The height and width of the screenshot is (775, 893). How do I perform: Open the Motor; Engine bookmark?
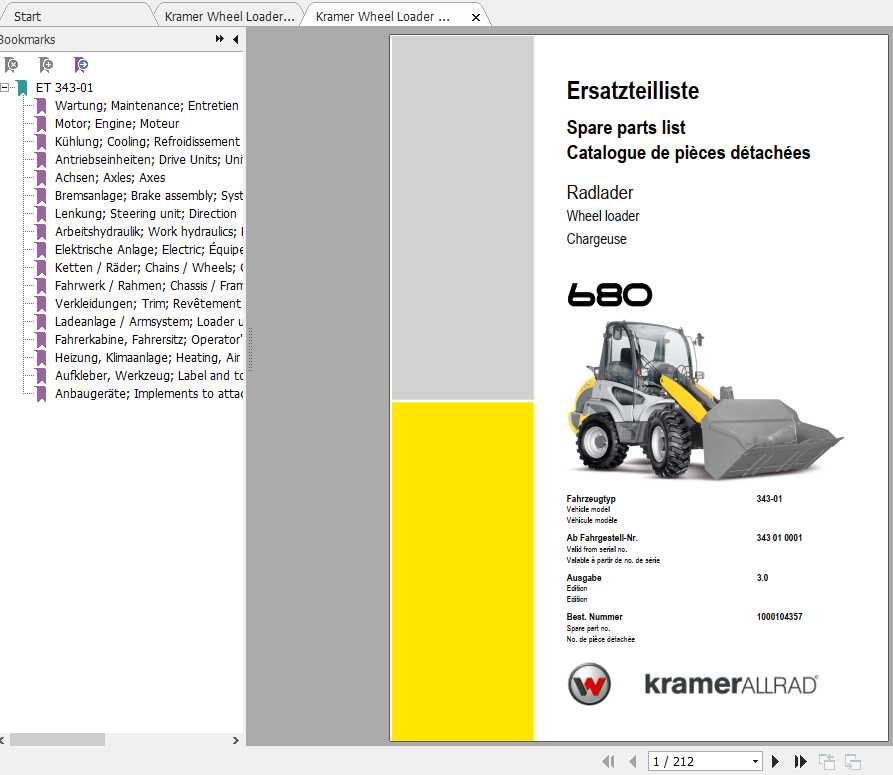[x=117, y=124]
